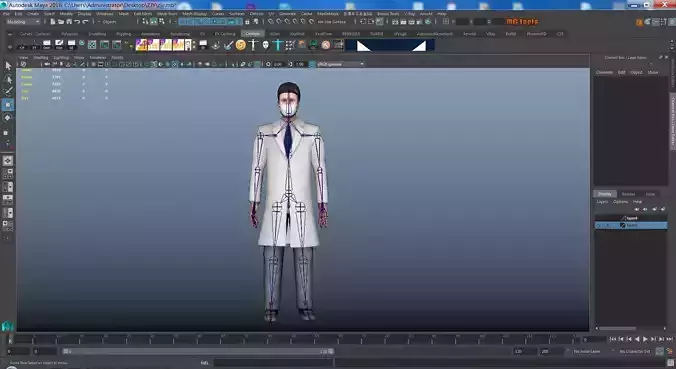Screen dimensions: 676x369
Task: Click the dotted grid shelf icon
Action: coord(290,45)
